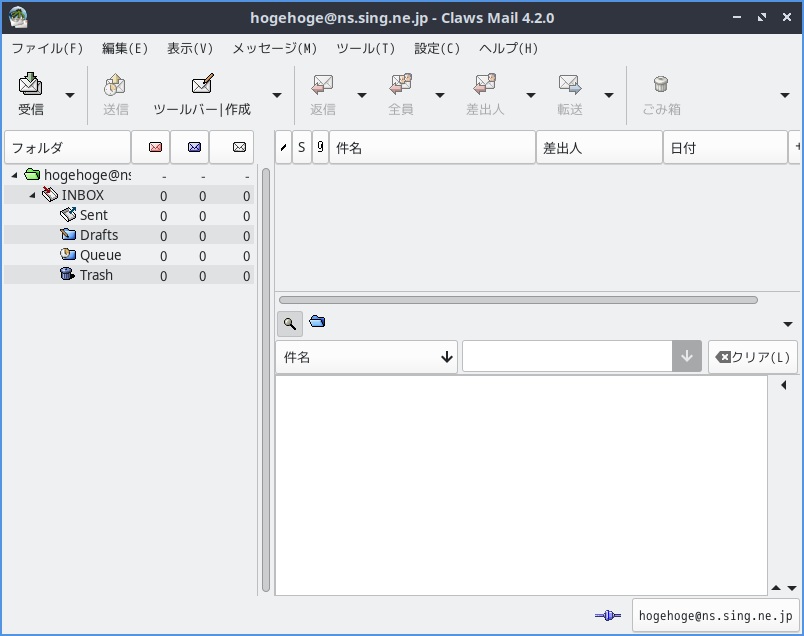
Task: Open the search history dropdown arrow
Action: coord(687,356)
